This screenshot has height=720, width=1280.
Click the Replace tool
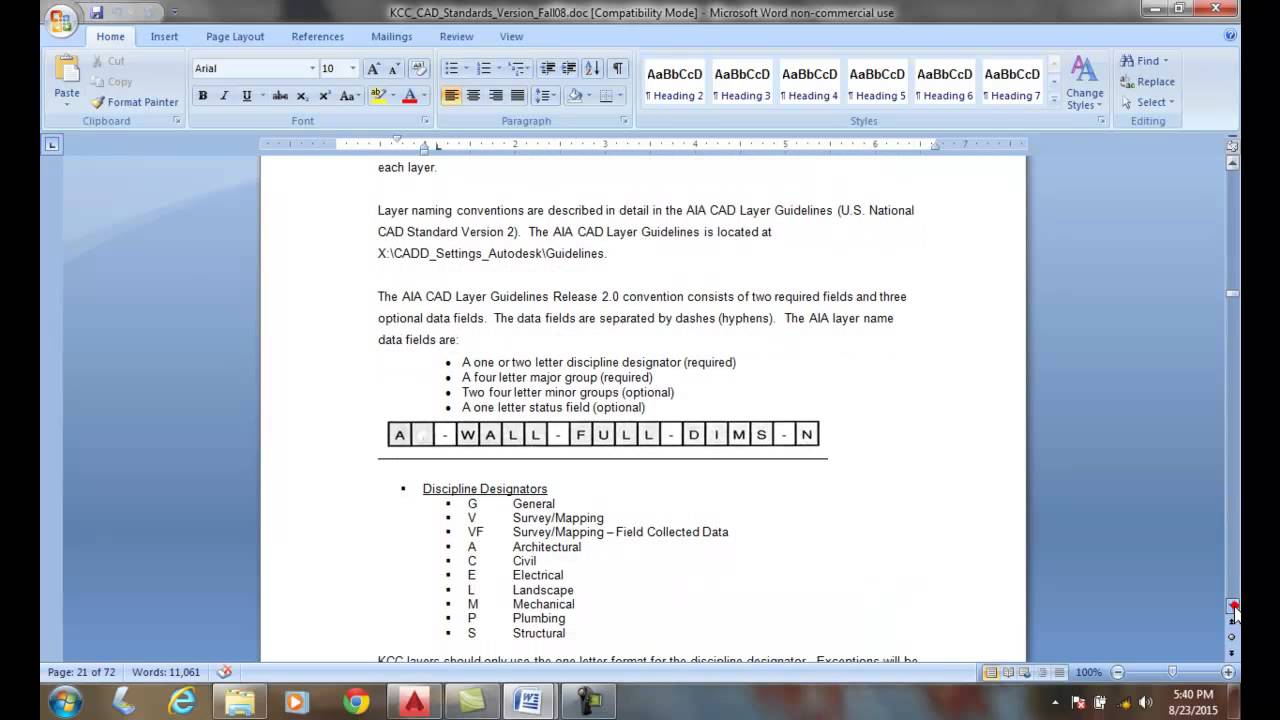(x=1148, y=82)
